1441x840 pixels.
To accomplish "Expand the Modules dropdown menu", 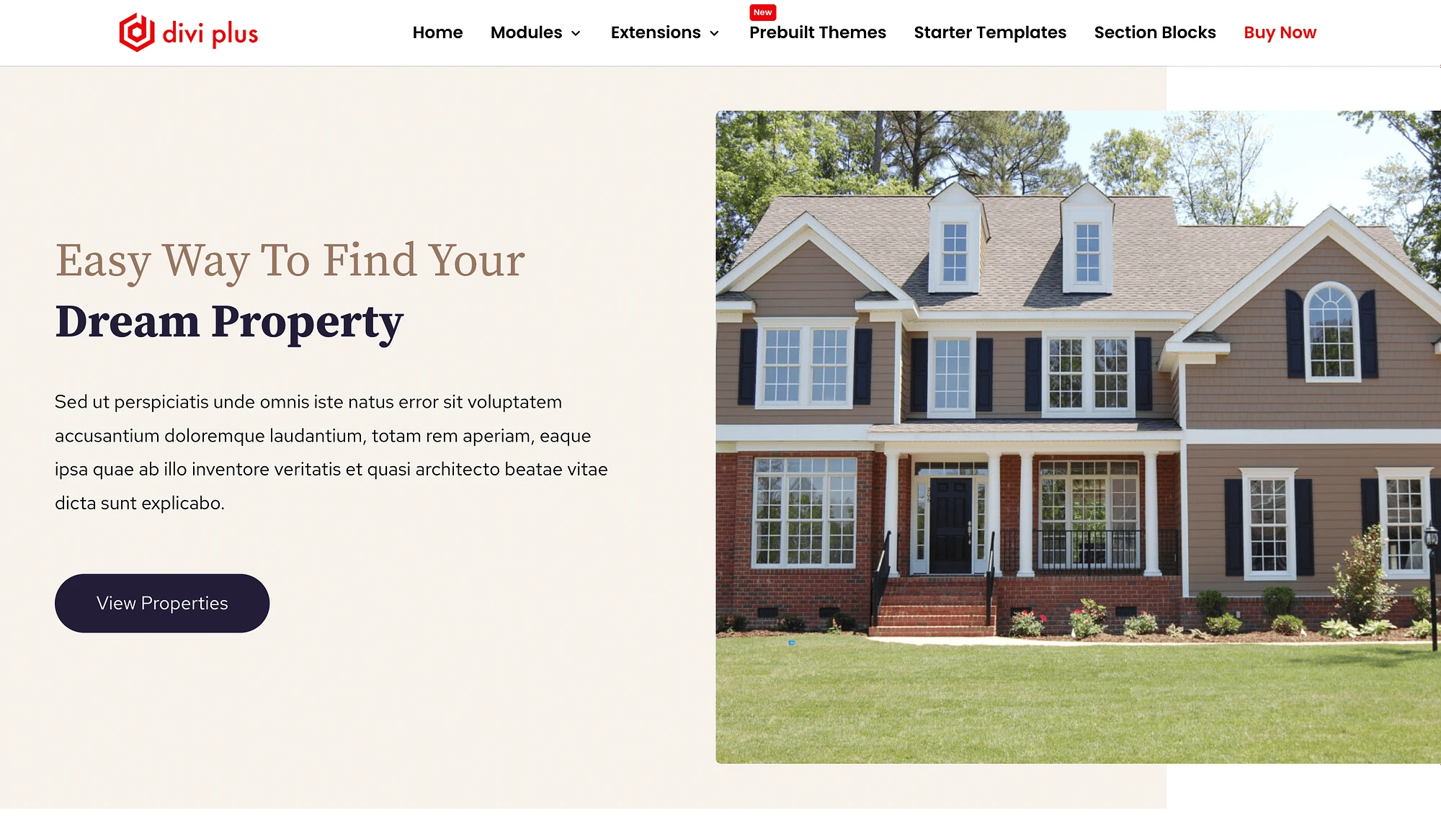I will tap(536, 32).
